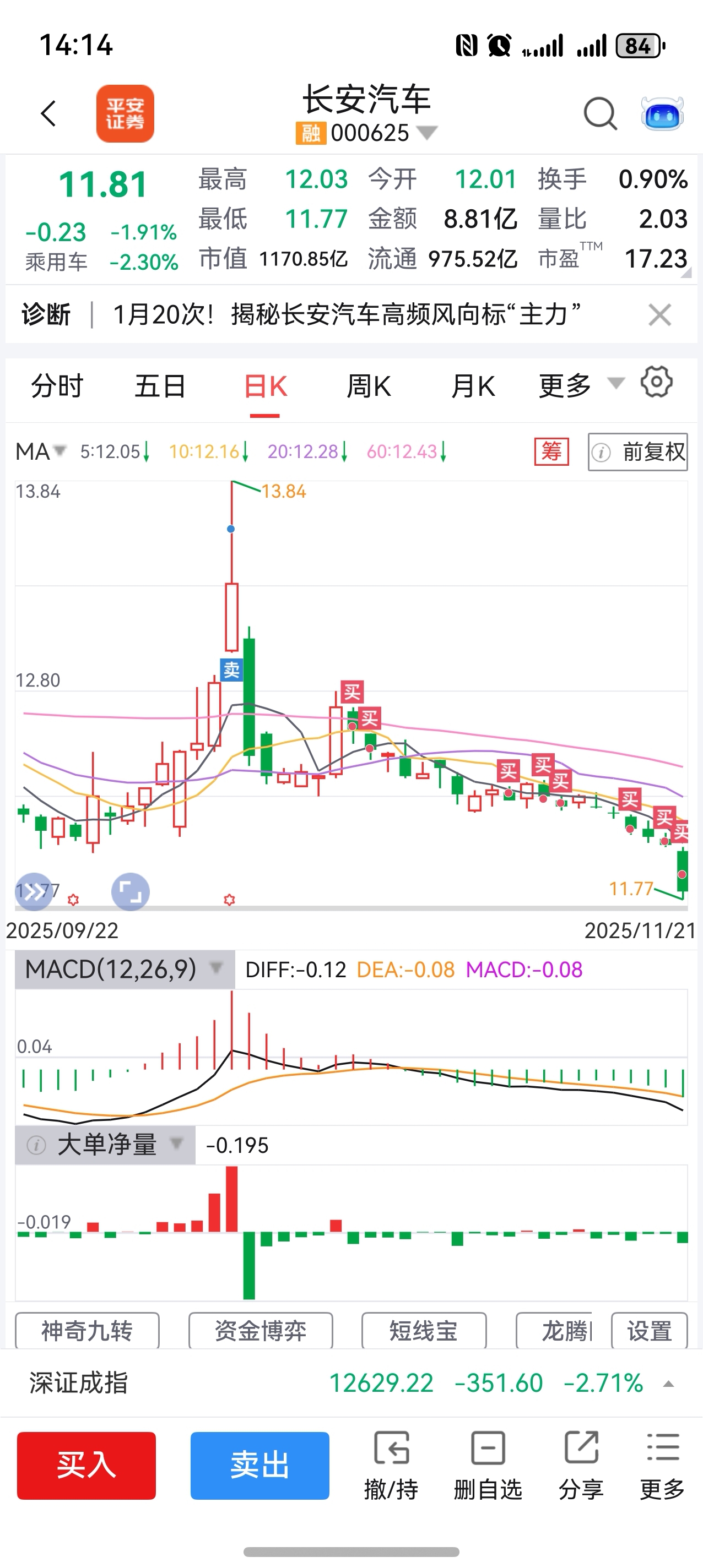Tap the alarm clock status icon
The width and height of the screenshot is (703, 1568).
(x=499, y=46)
